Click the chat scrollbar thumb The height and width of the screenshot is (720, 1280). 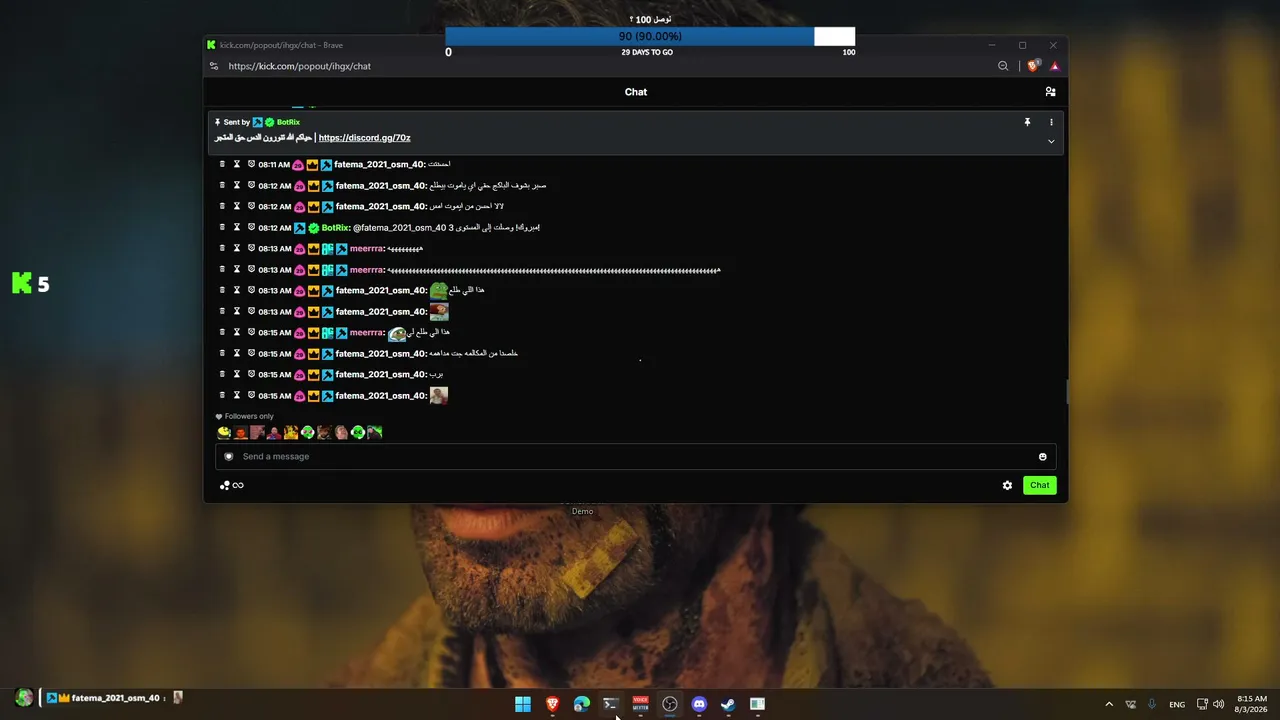(1066, 392)
